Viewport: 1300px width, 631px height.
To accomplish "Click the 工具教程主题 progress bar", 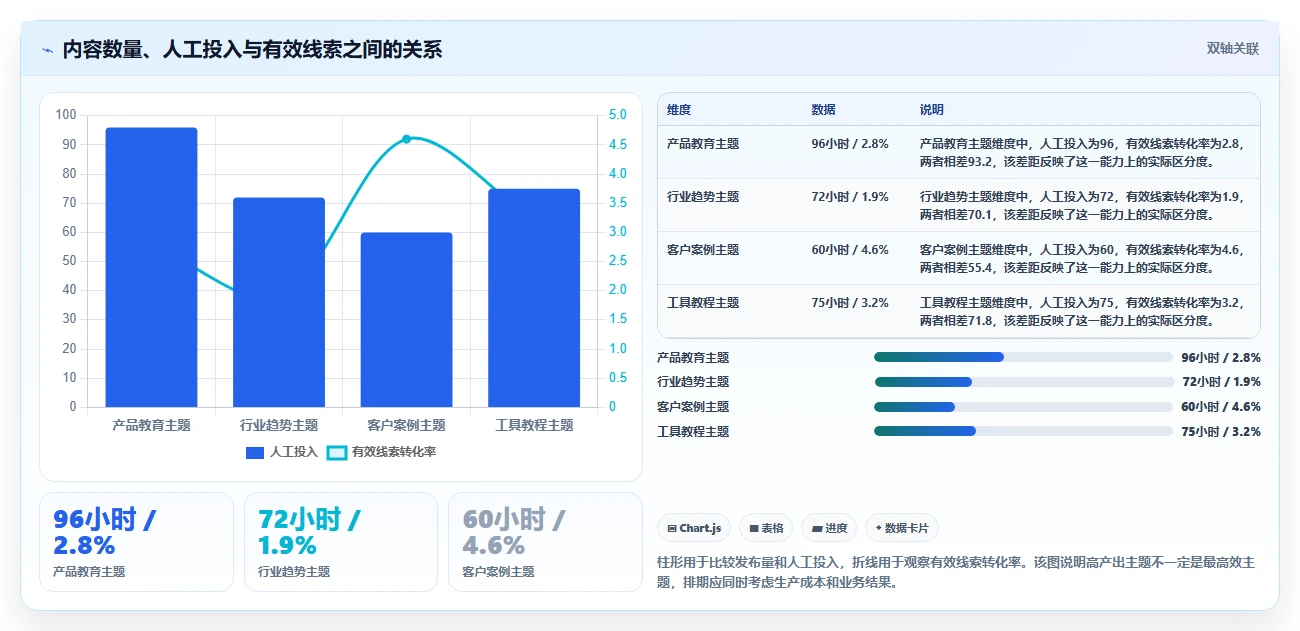I will click(x=1023, y=431).
